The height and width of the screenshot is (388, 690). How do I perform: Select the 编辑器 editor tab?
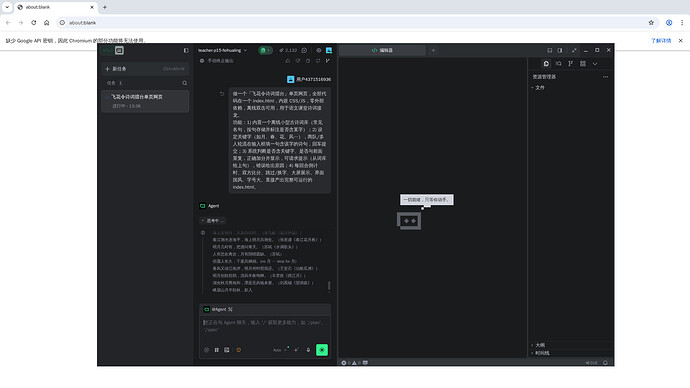pos(382,51)
